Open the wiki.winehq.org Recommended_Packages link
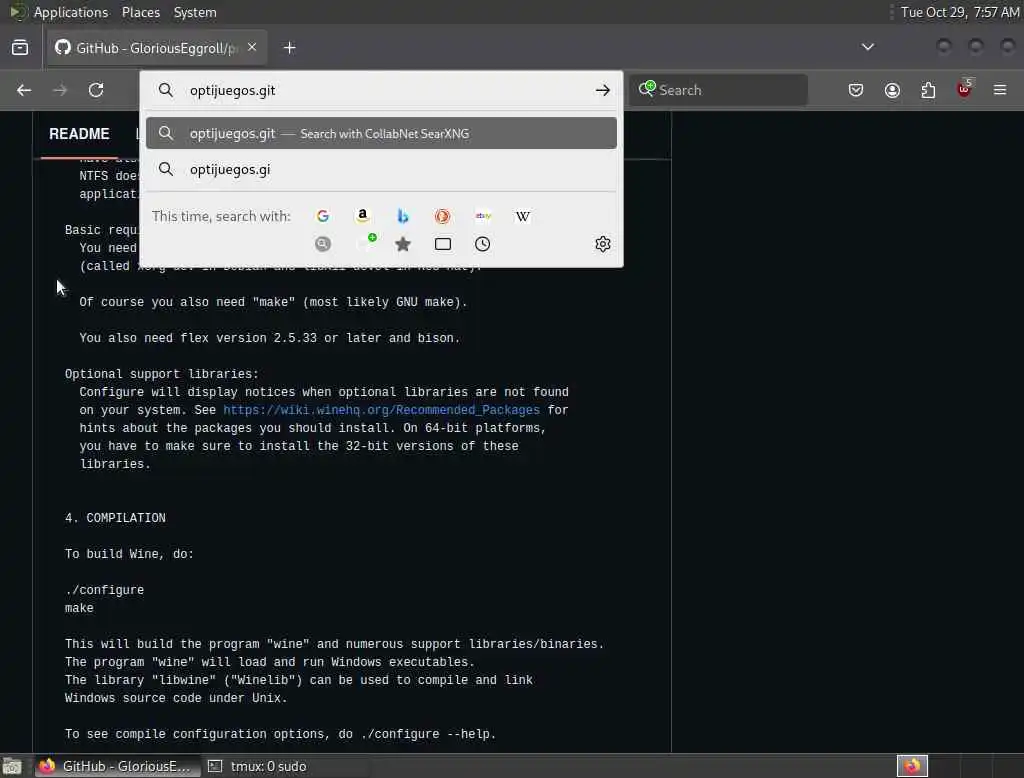Image resolution: width=1024 pixels, height=778 pixels. (x=381, y=410)
